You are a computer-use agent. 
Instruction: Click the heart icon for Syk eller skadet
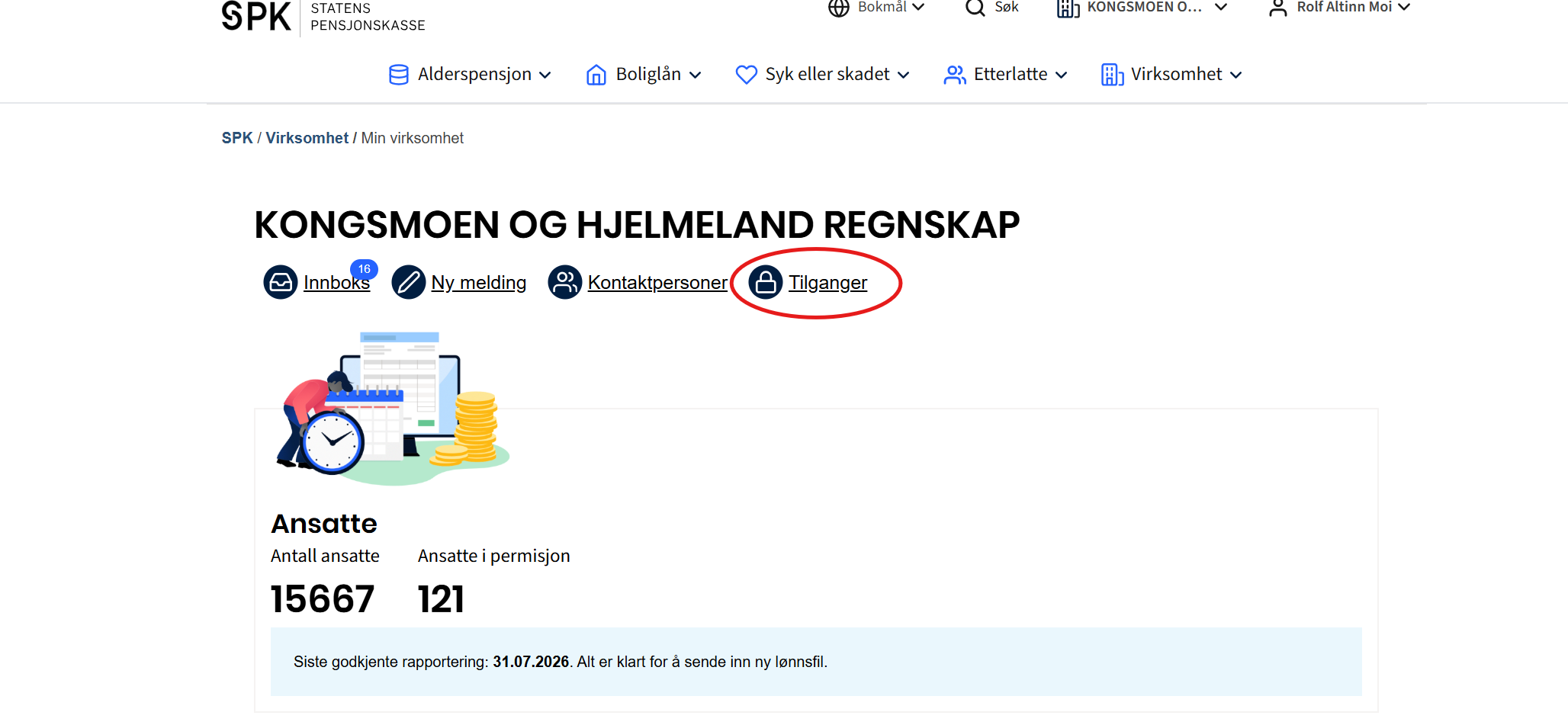pyautogui.click(x=746, y=75)
